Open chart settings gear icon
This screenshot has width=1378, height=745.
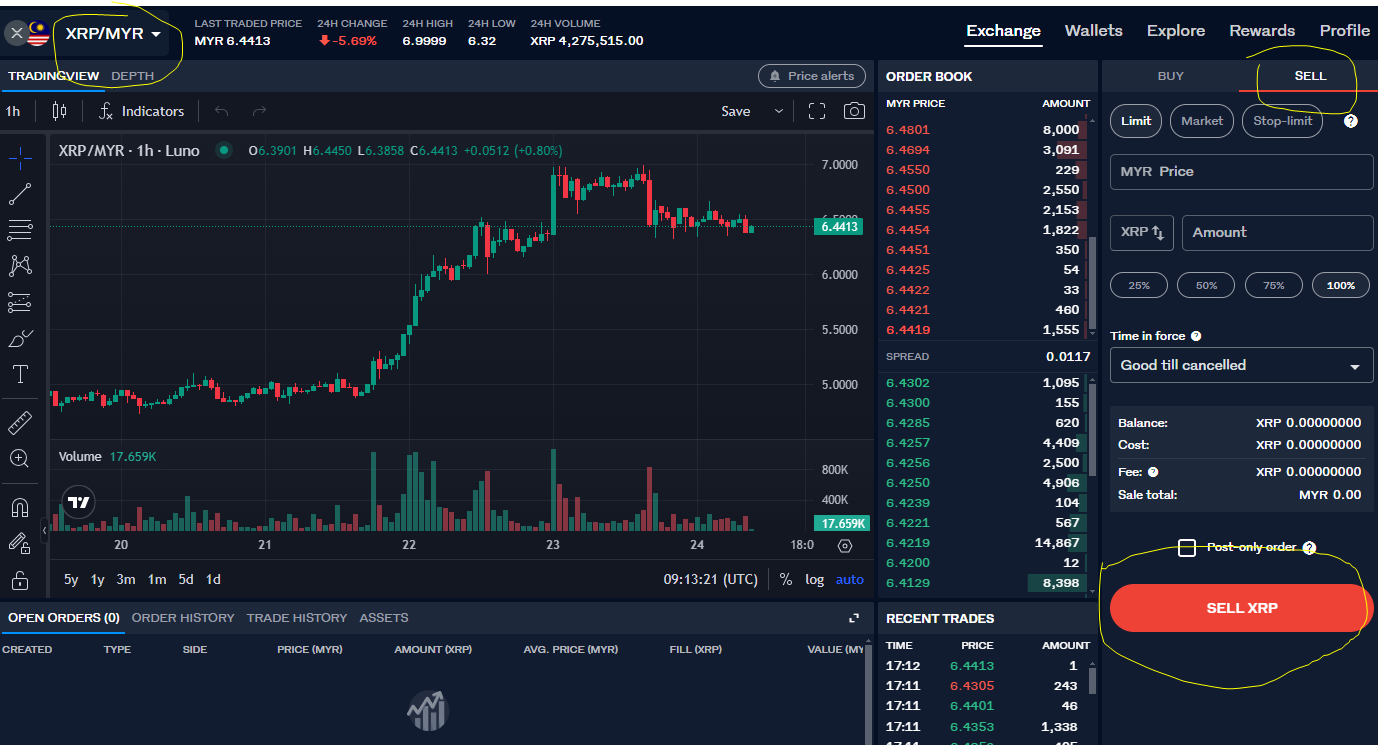coord(845,546)
